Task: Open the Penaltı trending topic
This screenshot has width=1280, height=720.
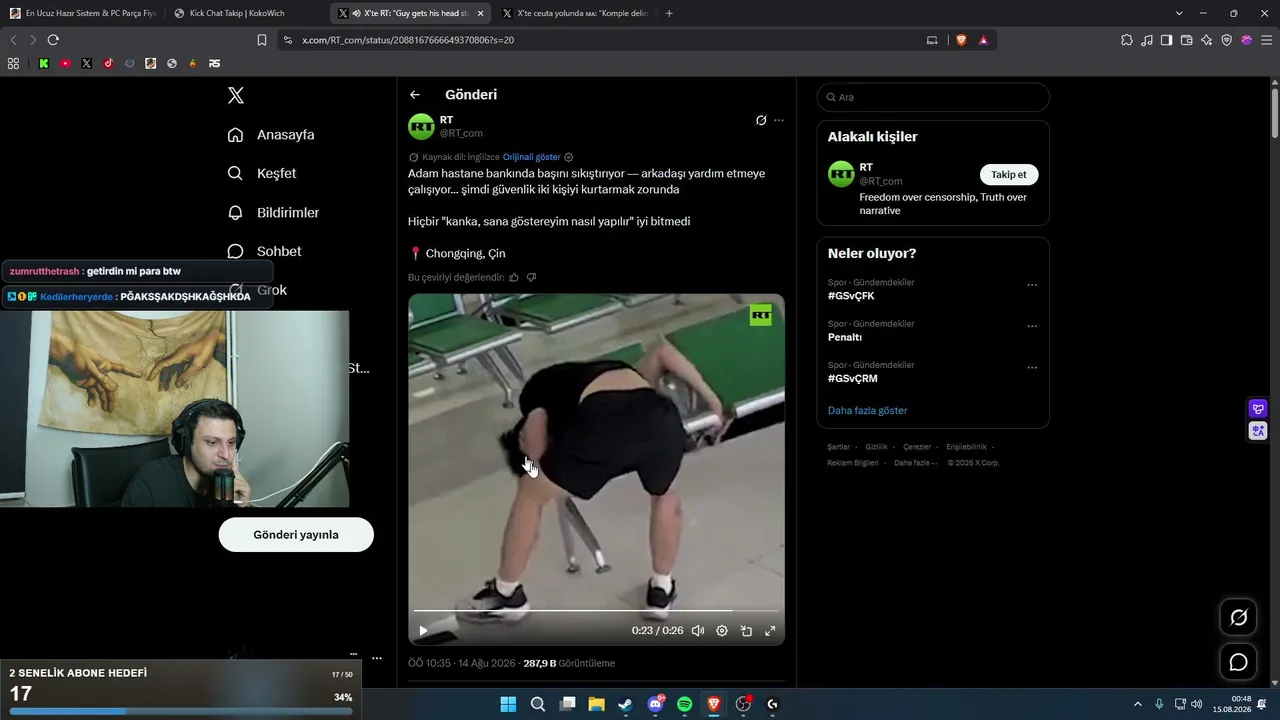Action: (845, 337)
